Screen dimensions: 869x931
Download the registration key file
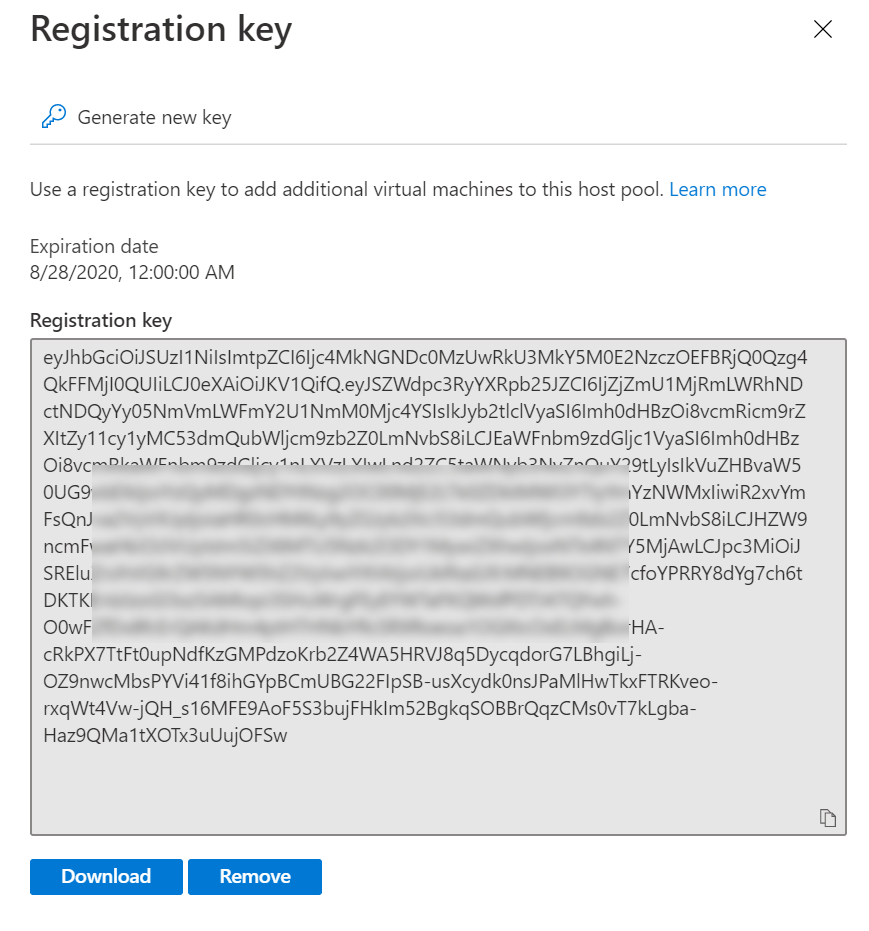pyautogui.click(x=106, y=876)
